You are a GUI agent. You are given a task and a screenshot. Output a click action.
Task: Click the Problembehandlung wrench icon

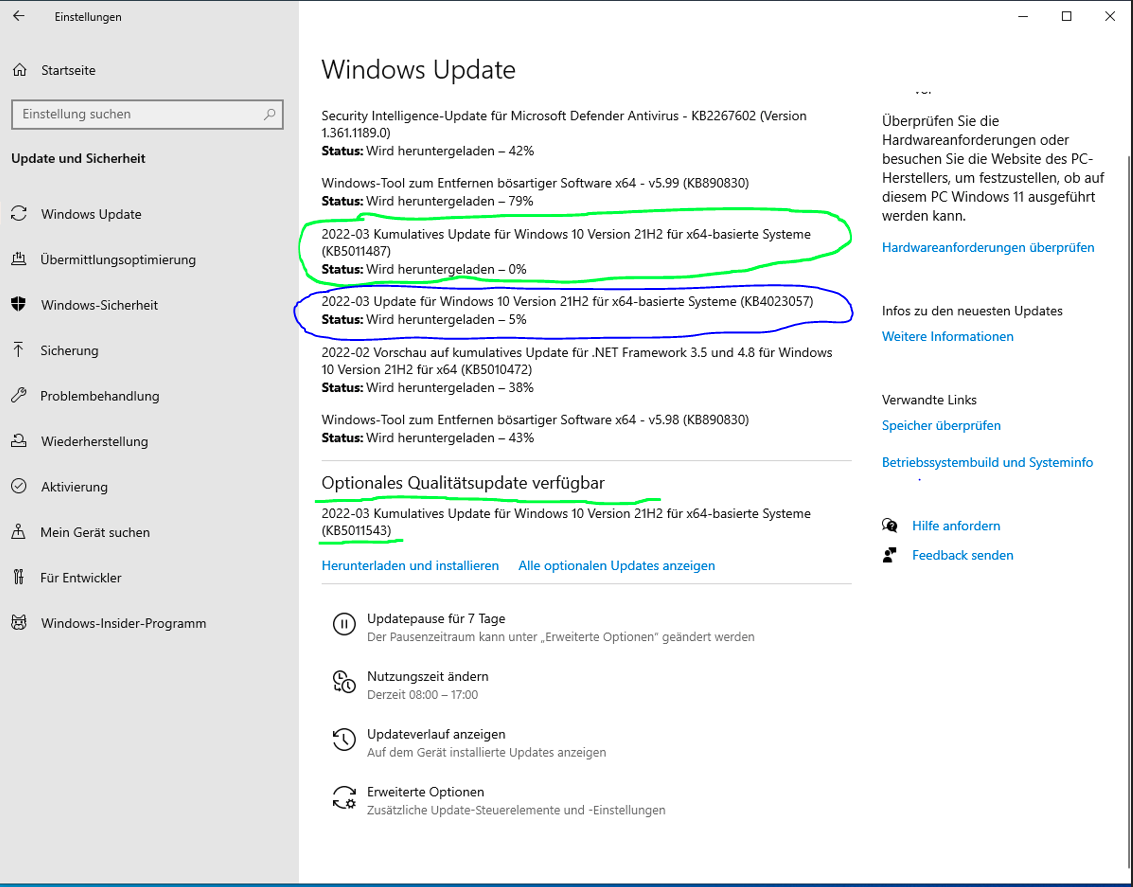pyautogui.click(x=19, y=396)
